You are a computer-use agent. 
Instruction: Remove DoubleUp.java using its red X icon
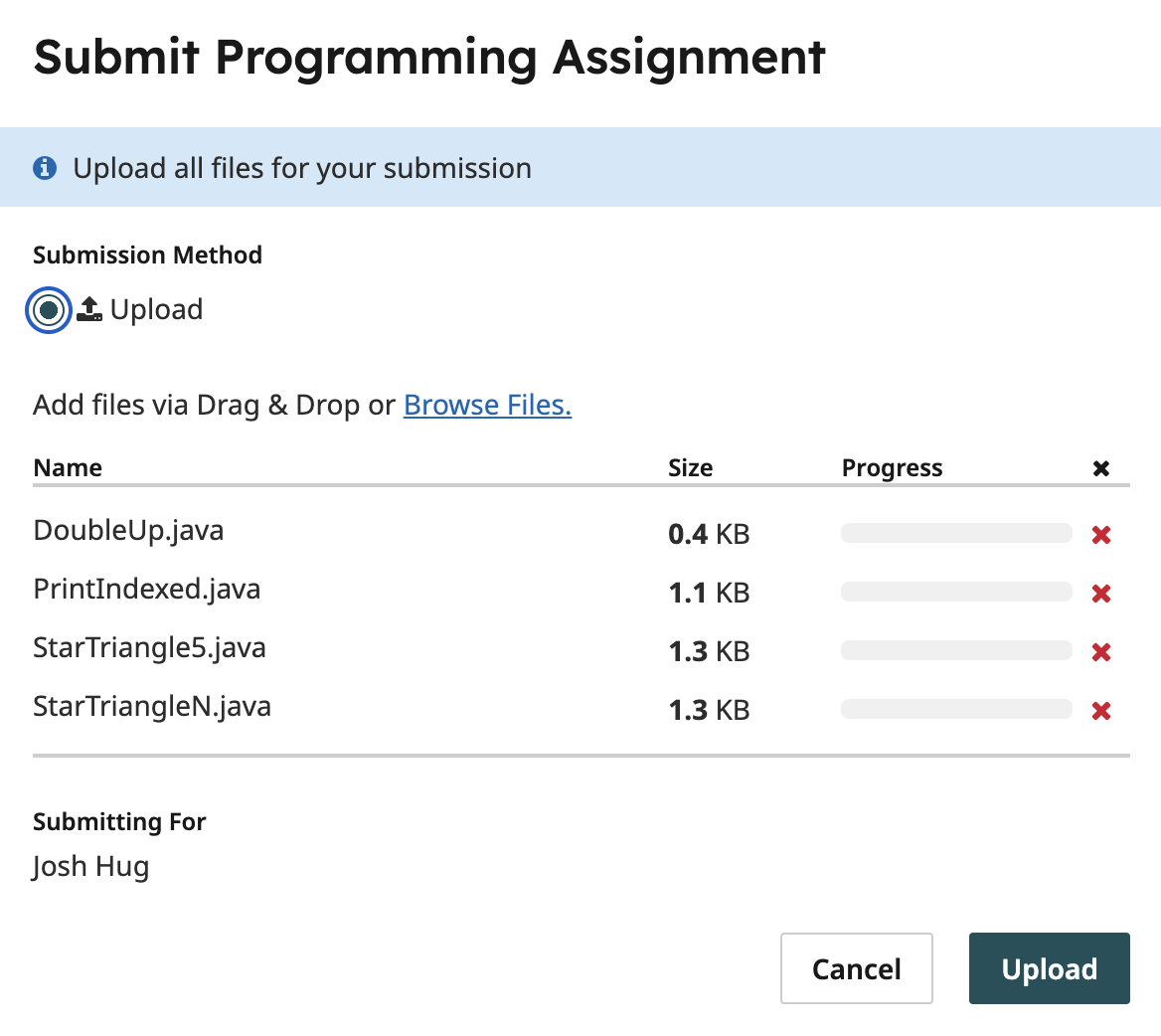1100,534
